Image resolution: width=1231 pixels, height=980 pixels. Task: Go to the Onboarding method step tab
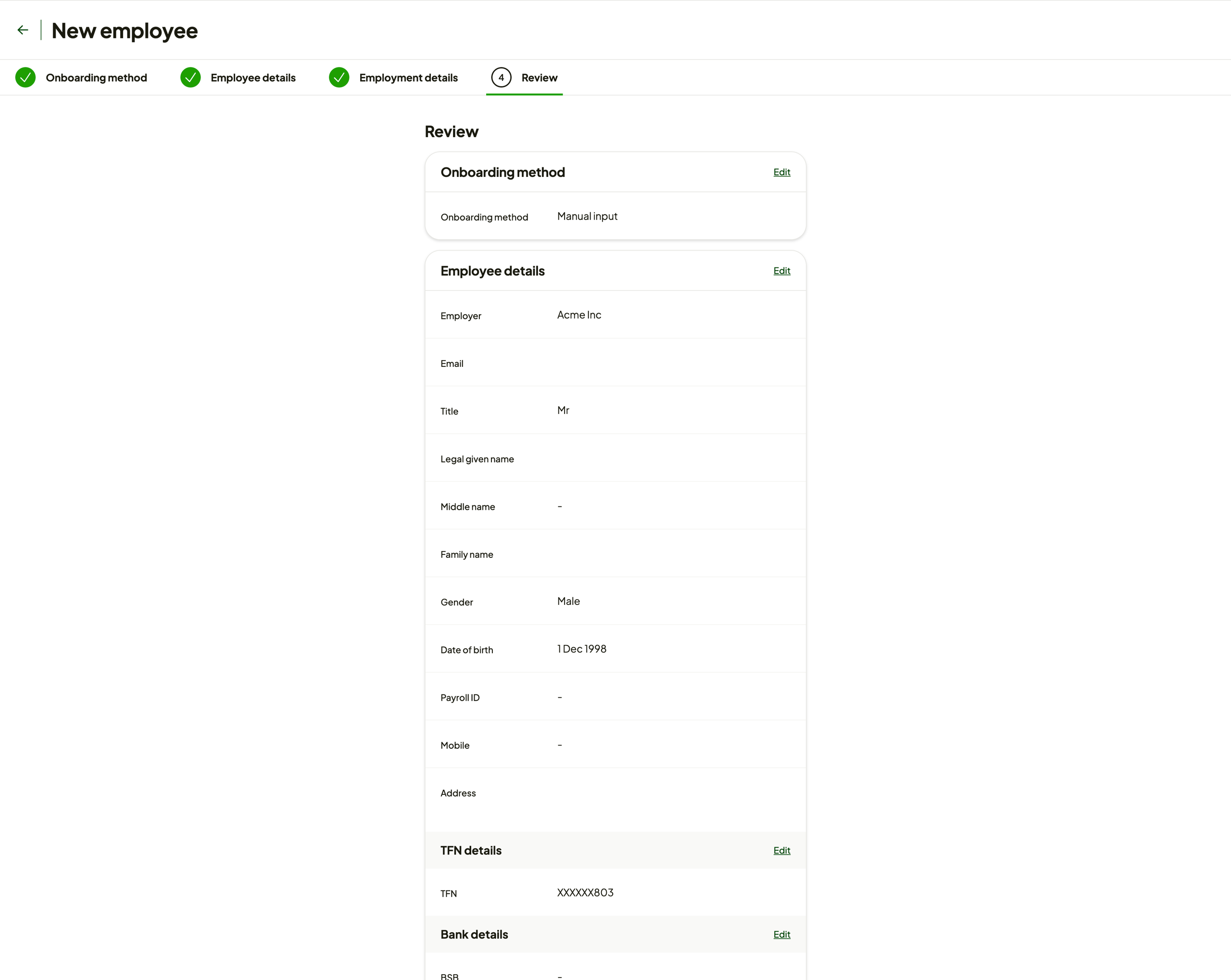click(96, 78)
